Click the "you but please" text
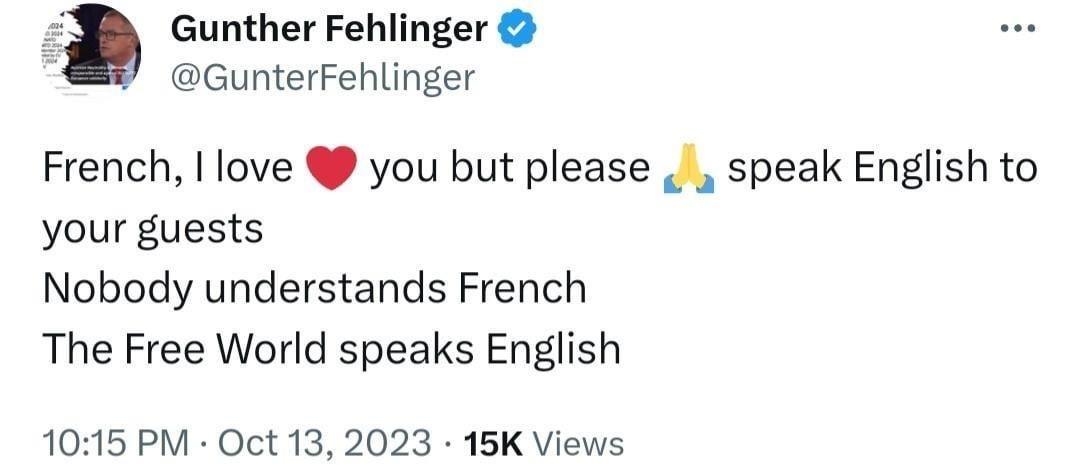Image resolution: width=1080 pixels, height=474 pixels. click(509, 169)
